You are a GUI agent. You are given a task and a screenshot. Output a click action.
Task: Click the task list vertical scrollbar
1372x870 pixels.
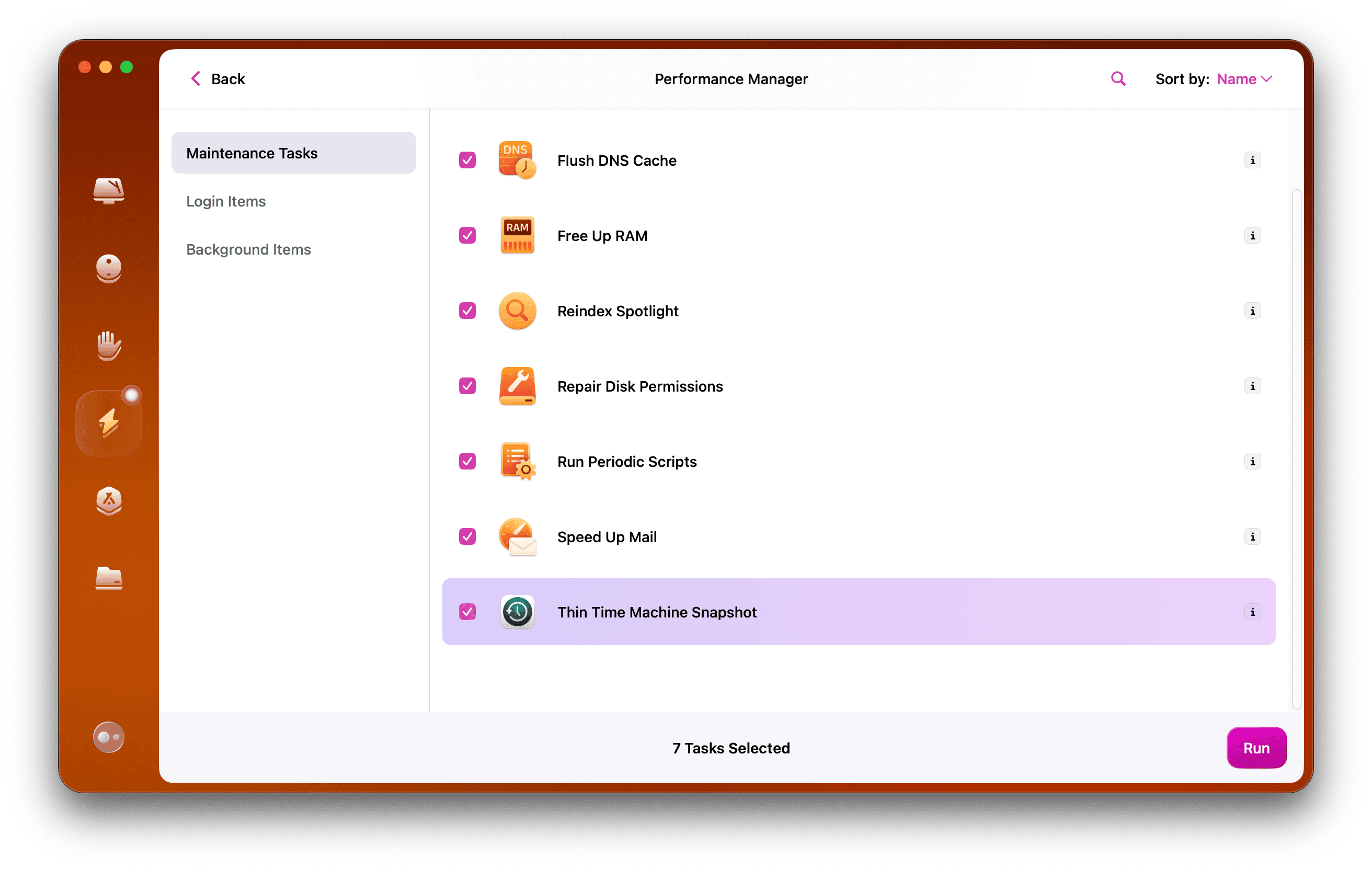(1296, 449)
